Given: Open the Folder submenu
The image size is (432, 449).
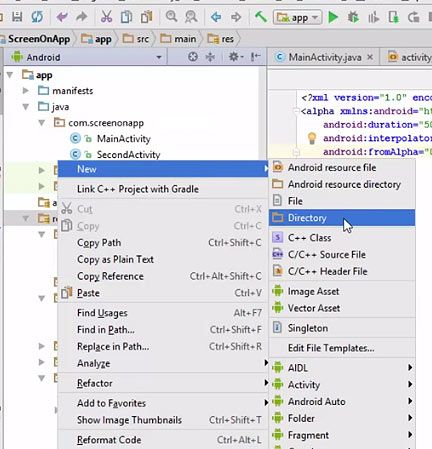Looking at the screenshot, I should (x=342, y=418).
